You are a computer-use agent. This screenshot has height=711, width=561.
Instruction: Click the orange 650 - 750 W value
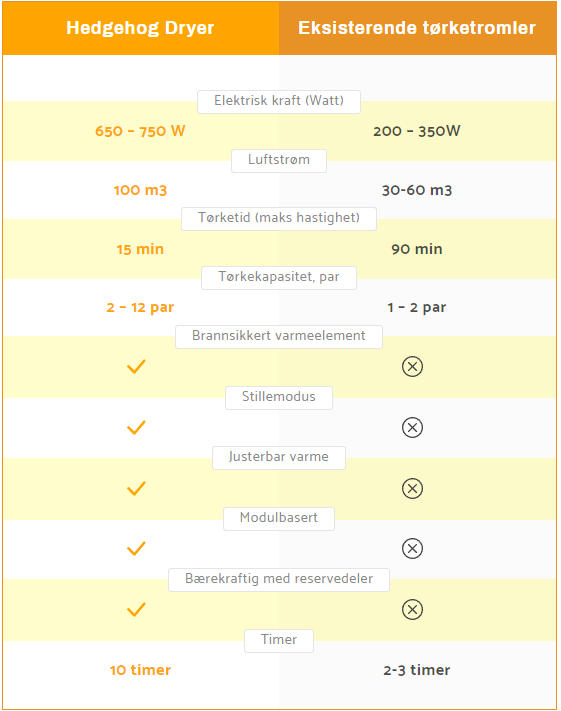click(140, 131)
